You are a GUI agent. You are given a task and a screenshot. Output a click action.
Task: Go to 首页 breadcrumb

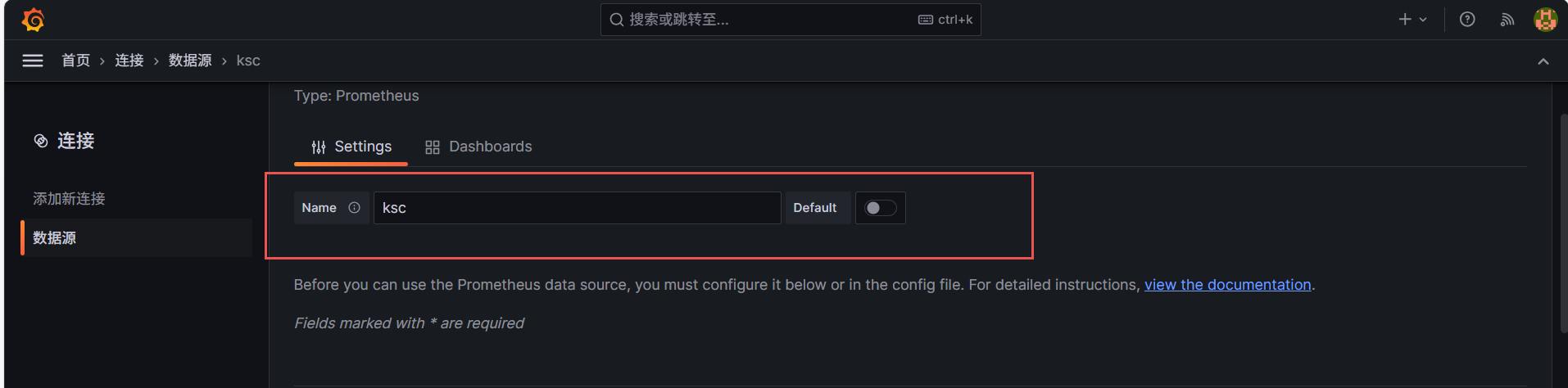75,61
